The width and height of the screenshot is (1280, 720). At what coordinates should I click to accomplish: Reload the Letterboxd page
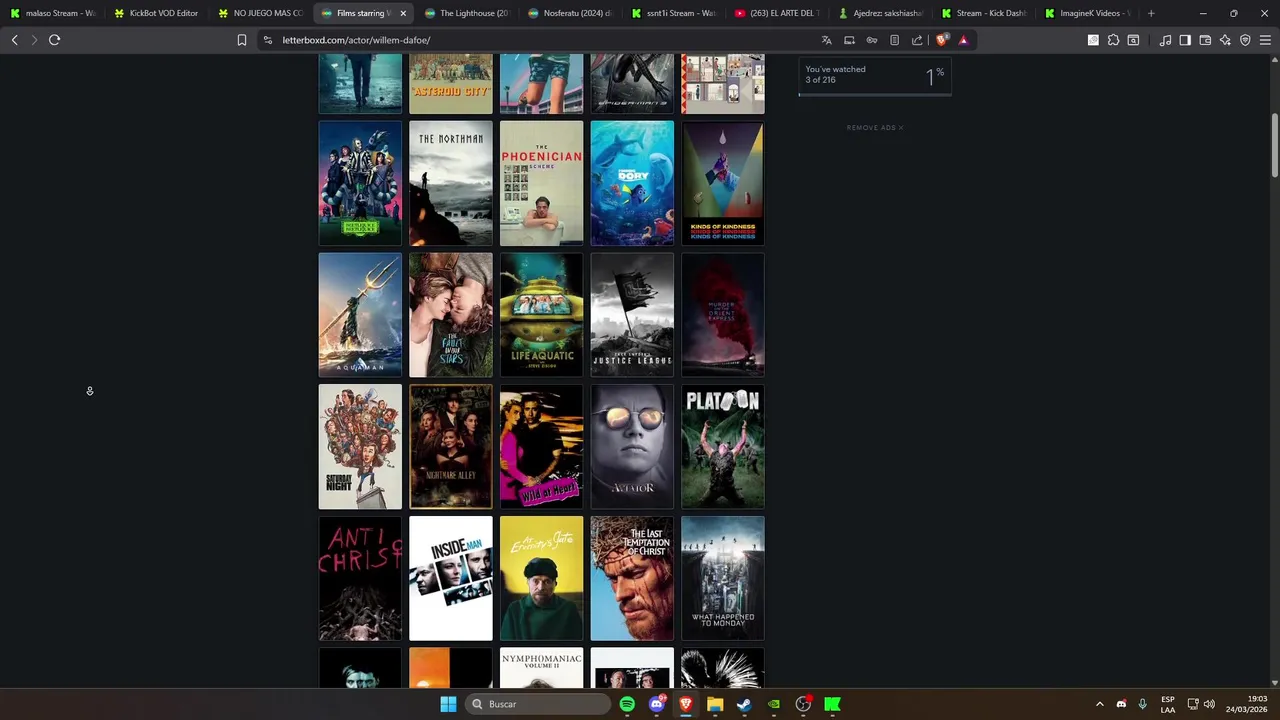click(54, 40)
